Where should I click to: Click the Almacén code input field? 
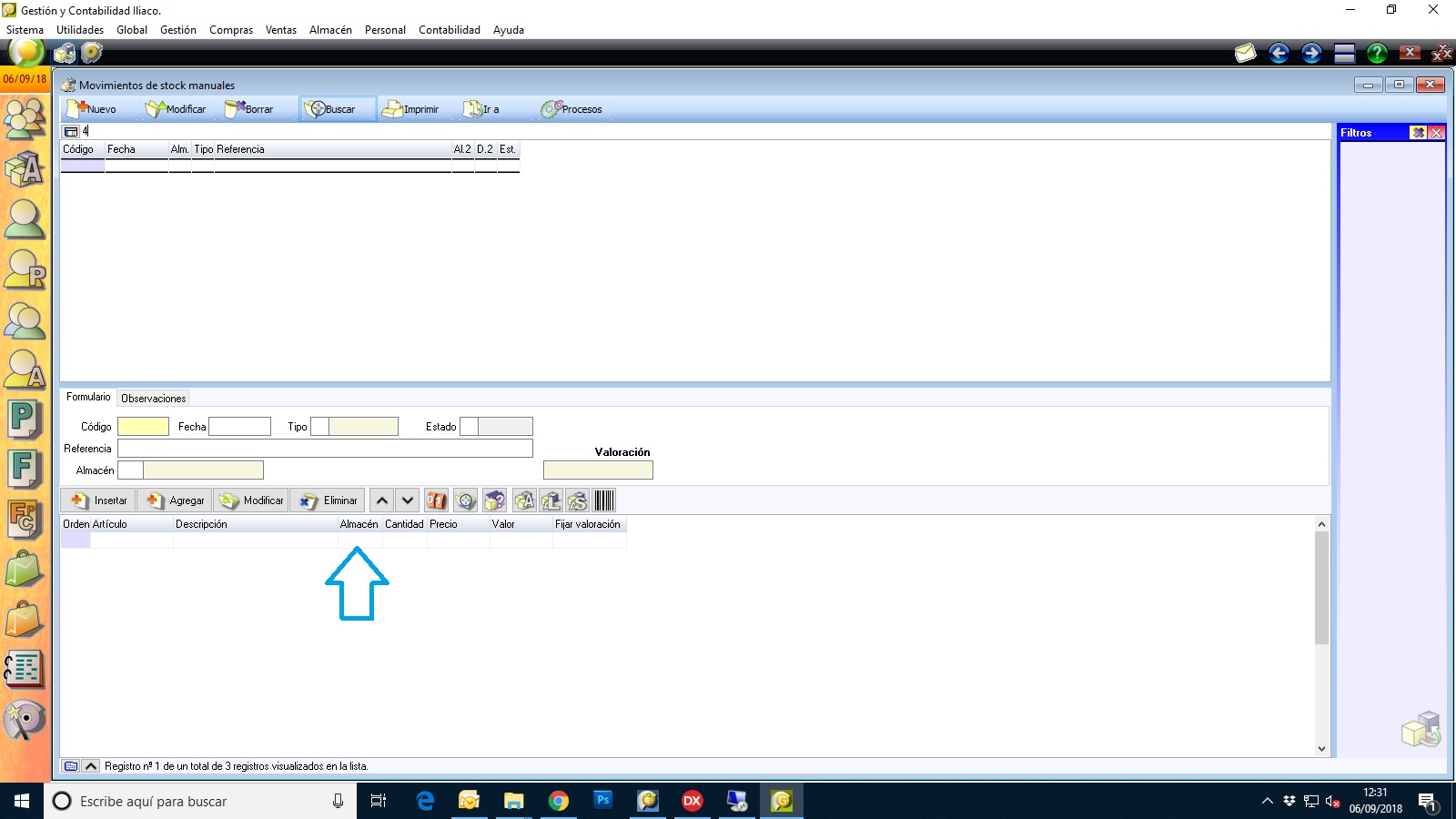[x=130, y=470]
